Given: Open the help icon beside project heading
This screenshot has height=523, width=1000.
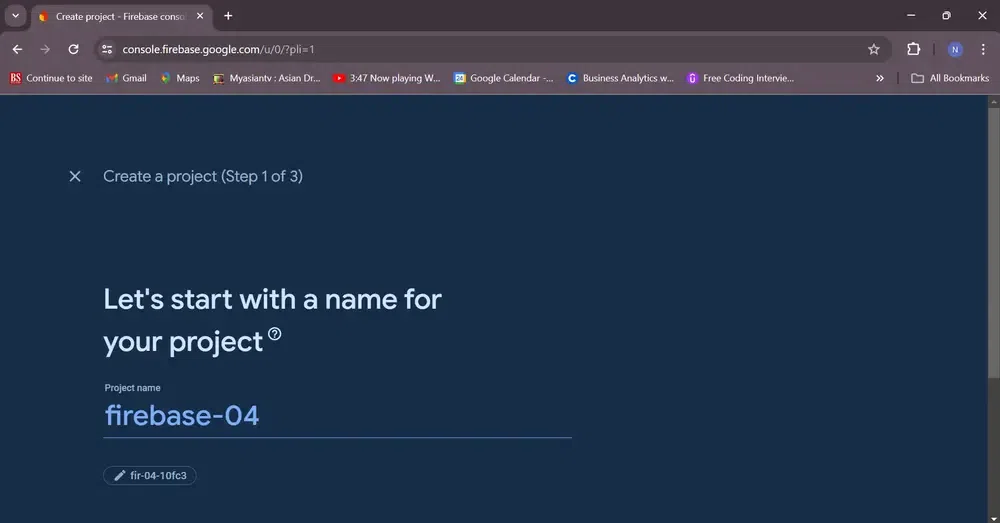Looking at the screenshot, I should coord(274,334).
